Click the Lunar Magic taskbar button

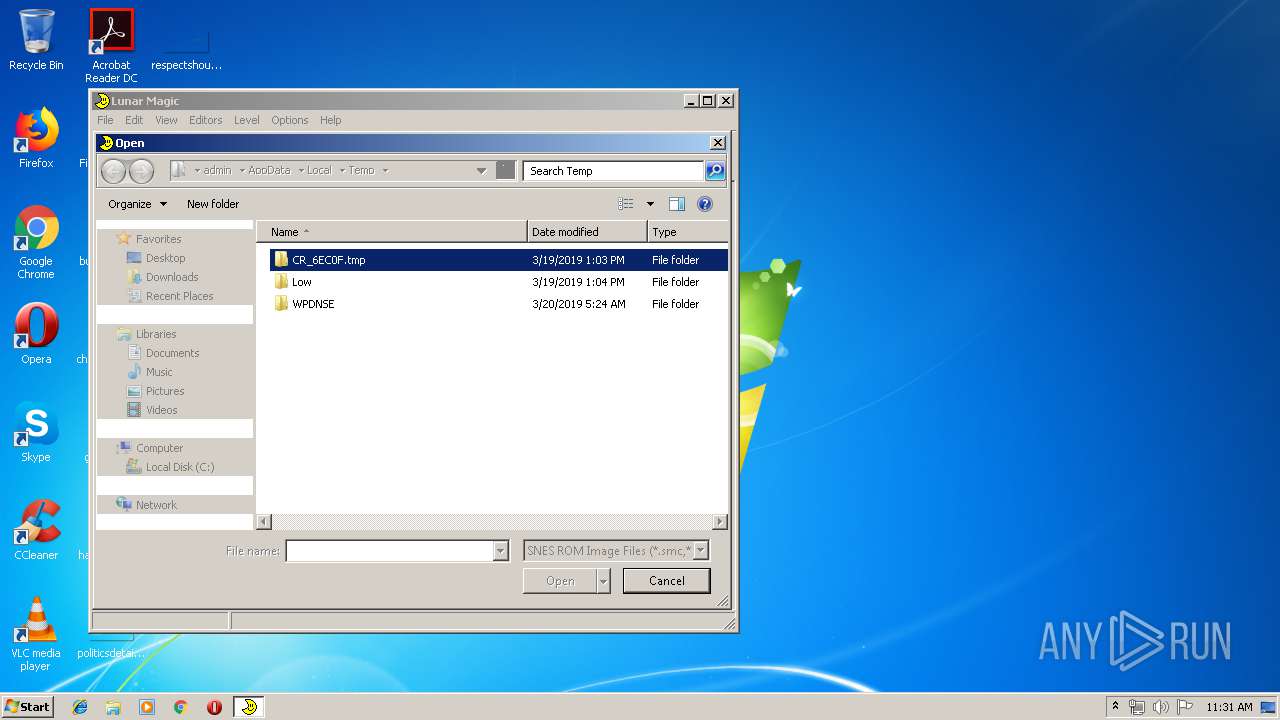pos(249,707)
